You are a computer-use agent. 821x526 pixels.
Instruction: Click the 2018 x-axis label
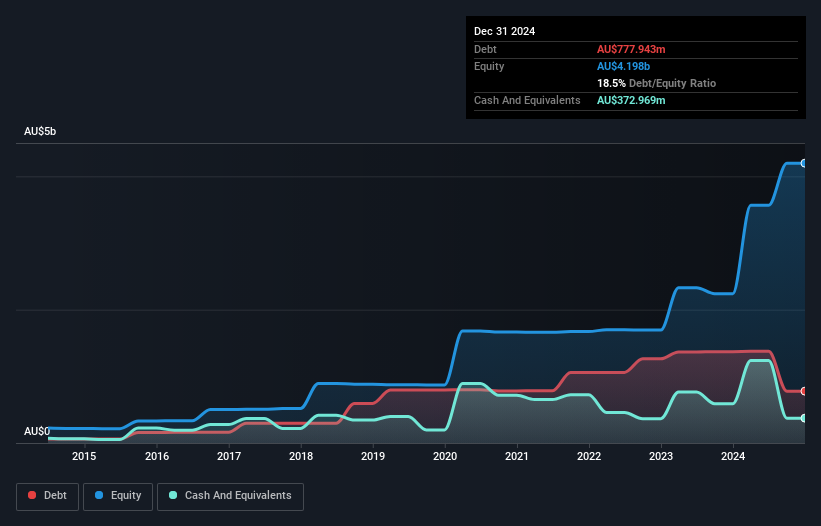click(x=301, y=456)
